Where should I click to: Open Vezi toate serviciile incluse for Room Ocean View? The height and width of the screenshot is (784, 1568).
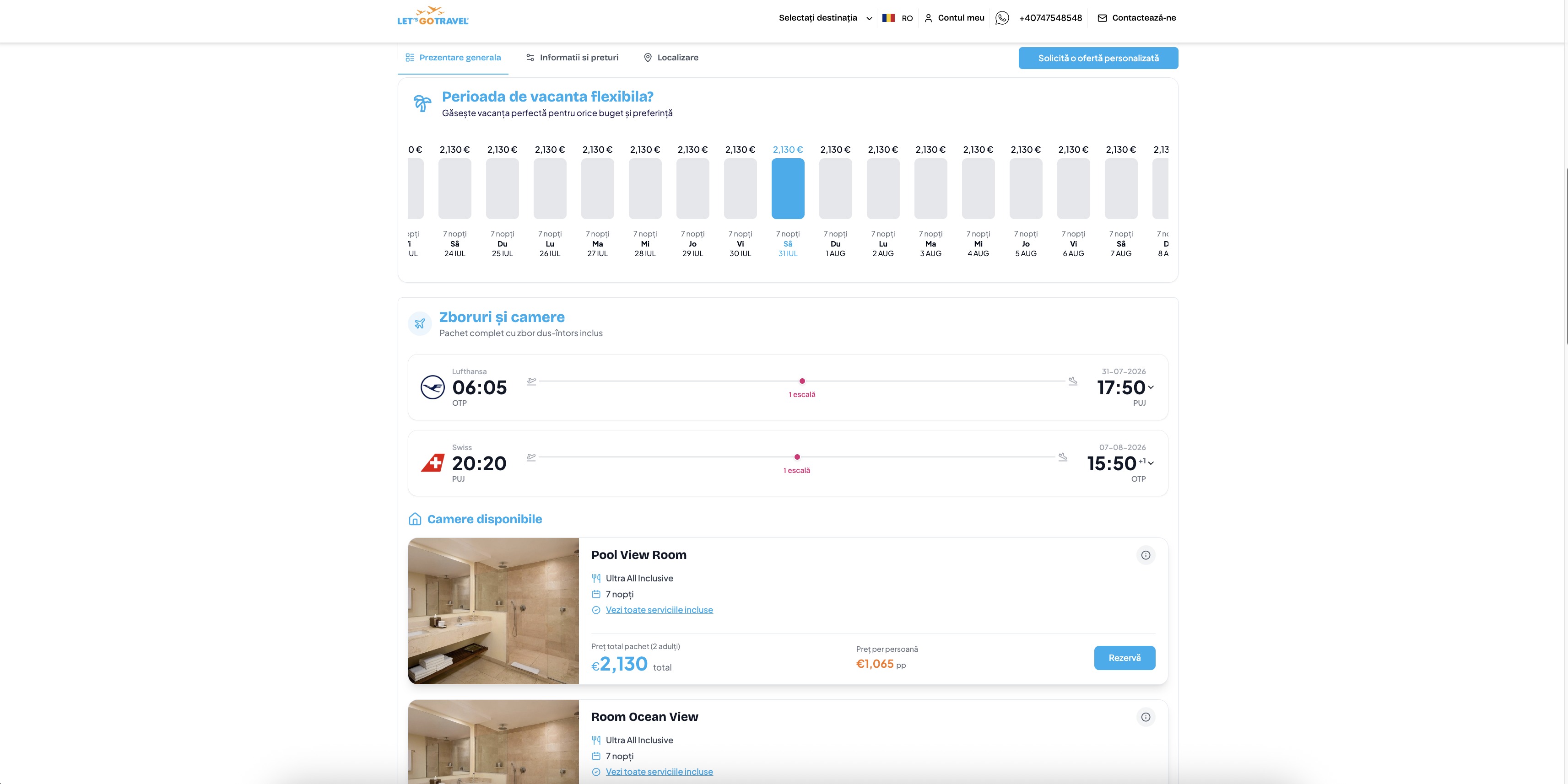[x=659, y=772]
